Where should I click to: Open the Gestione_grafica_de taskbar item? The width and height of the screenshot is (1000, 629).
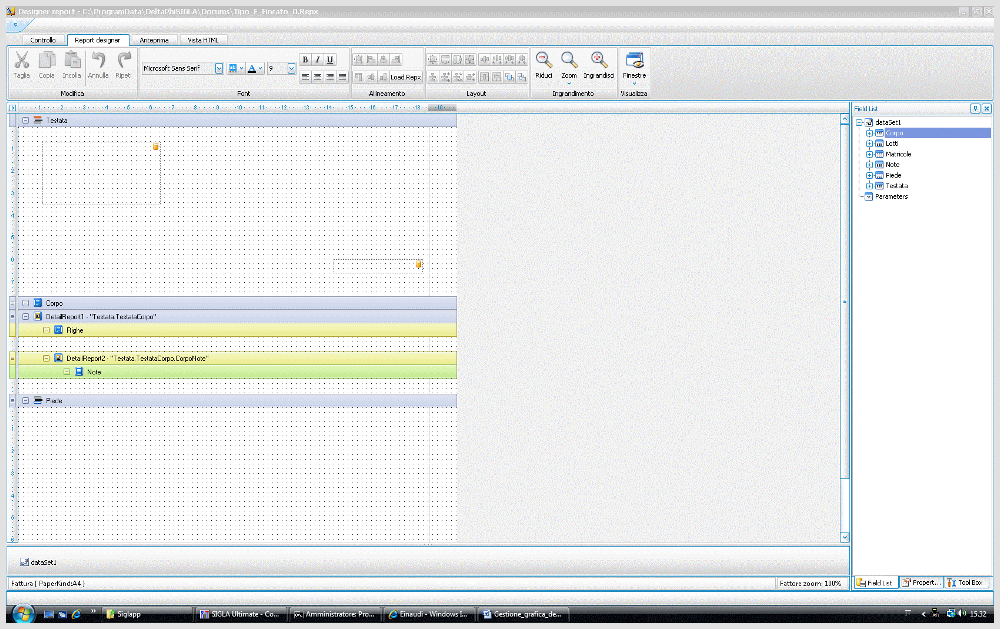click(523, 614)
